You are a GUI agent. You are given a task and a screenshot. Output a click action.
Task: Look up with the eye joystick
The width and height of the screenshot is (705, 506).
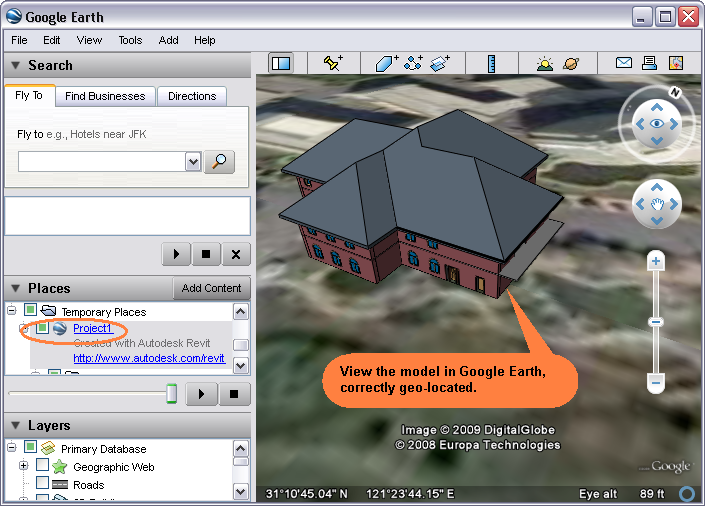[x=657, y=107]
